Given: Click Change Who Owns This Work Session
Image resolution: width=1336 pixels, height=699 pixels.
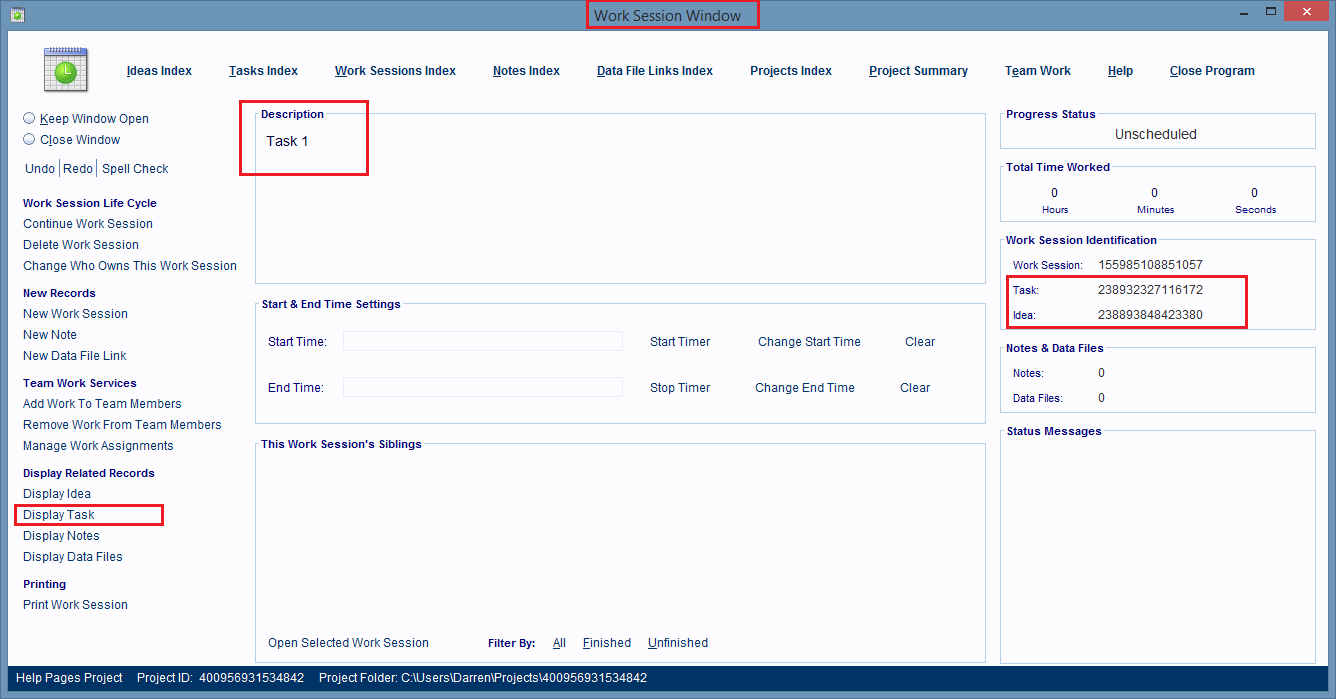Looking at the screenshot, I should coord(130,266).
